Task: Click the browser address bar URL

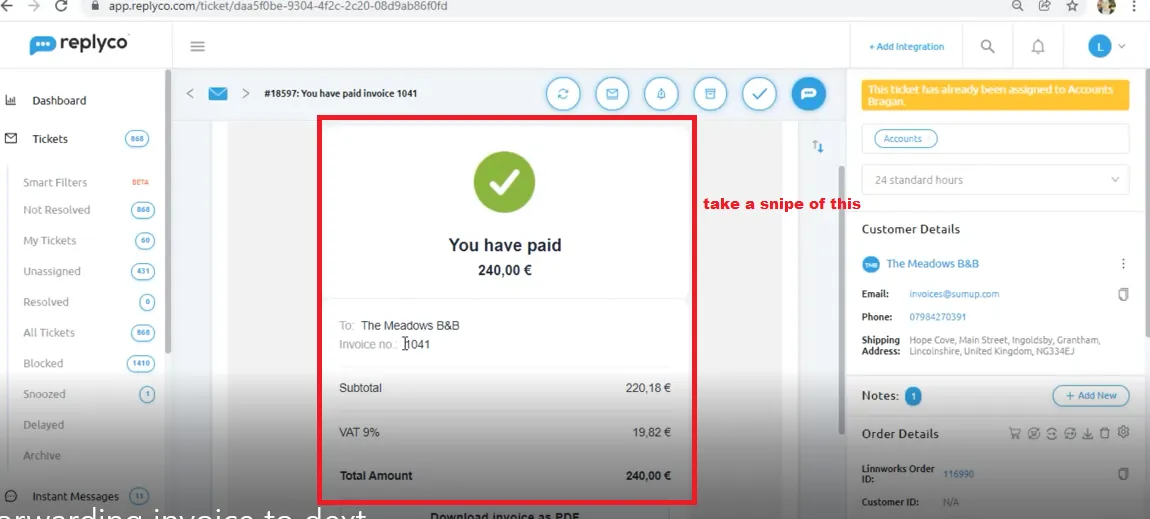Action: pyautogui.click(x=278, y=6)
